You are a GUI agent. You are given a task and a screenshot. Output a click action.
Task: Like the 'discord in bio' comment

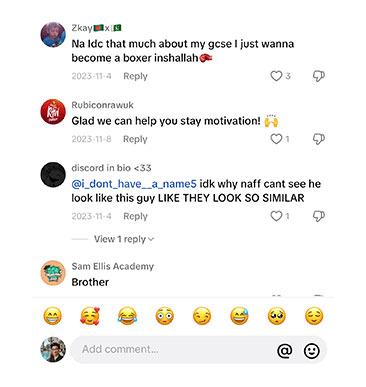point(276,216)
